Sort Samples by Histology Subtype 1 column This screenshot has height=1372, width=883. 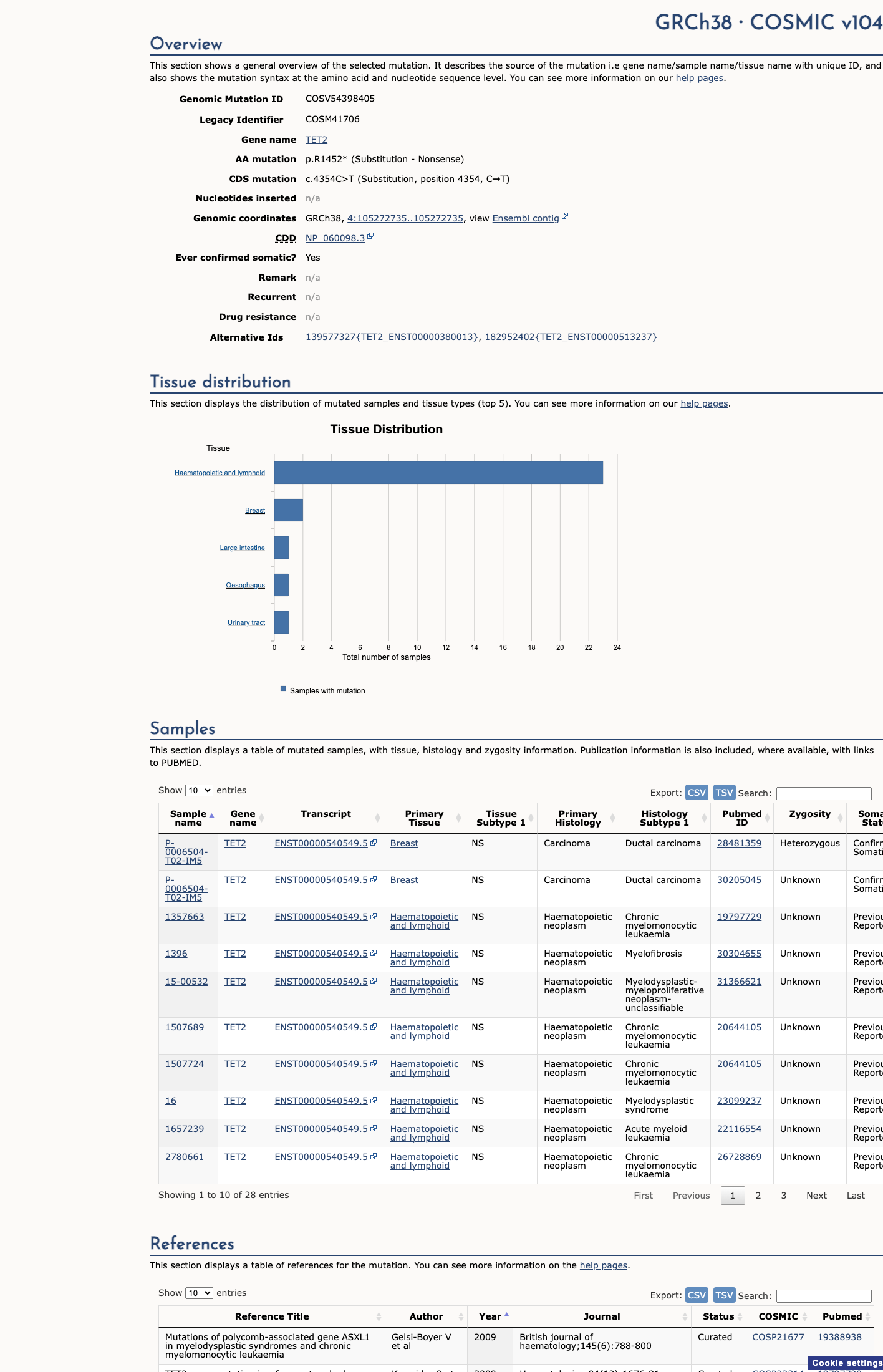pyautogui.click(x=665, y=818)
